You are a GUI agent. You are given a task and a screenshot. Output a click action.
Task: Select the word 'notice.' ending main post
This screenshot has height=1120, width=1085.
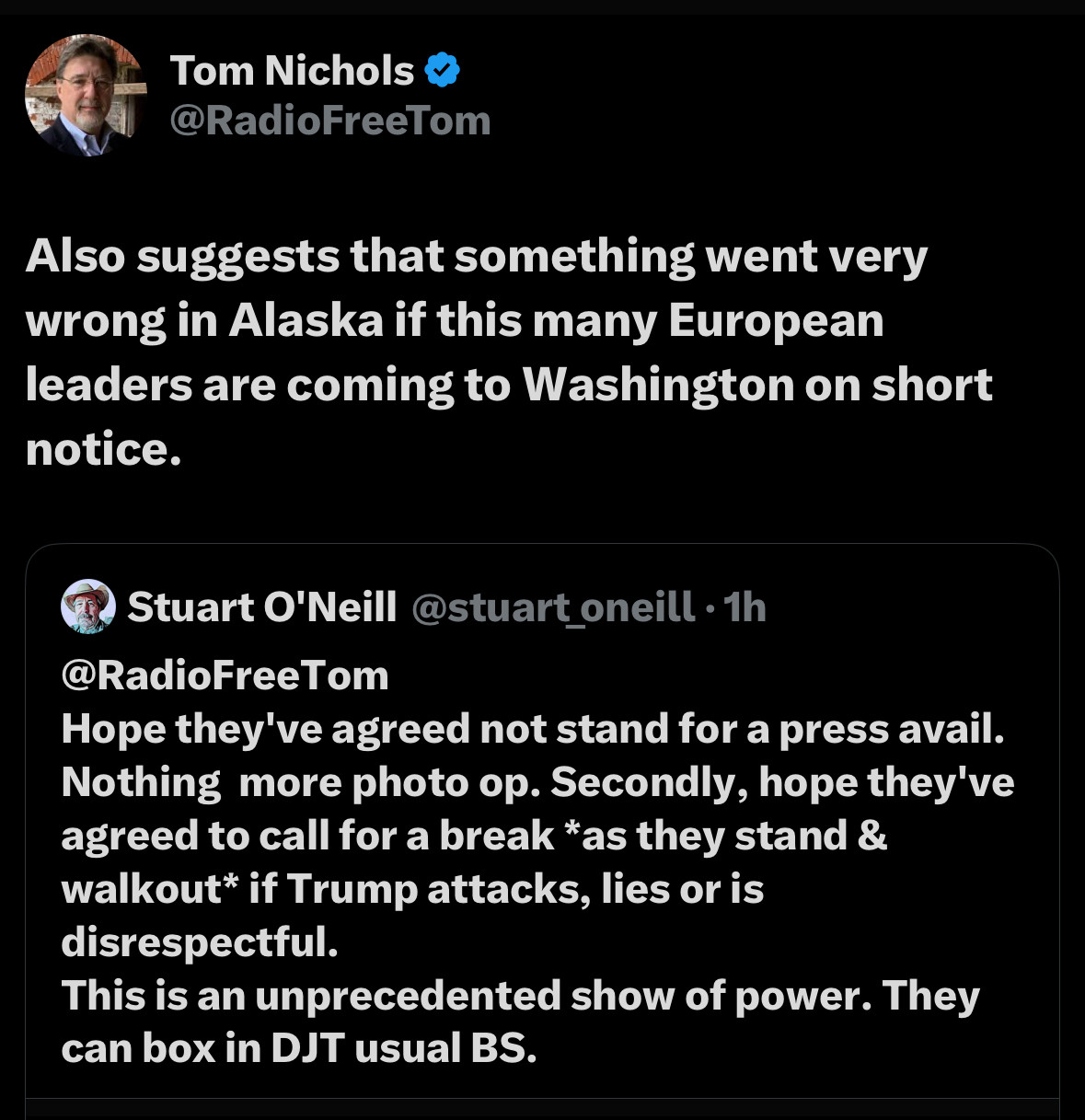[103, 449]
